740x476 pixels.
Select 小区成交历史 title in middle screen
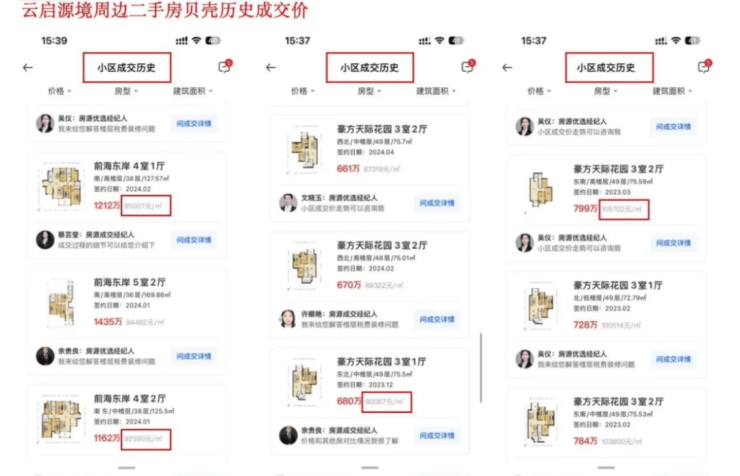coord(370,68)
